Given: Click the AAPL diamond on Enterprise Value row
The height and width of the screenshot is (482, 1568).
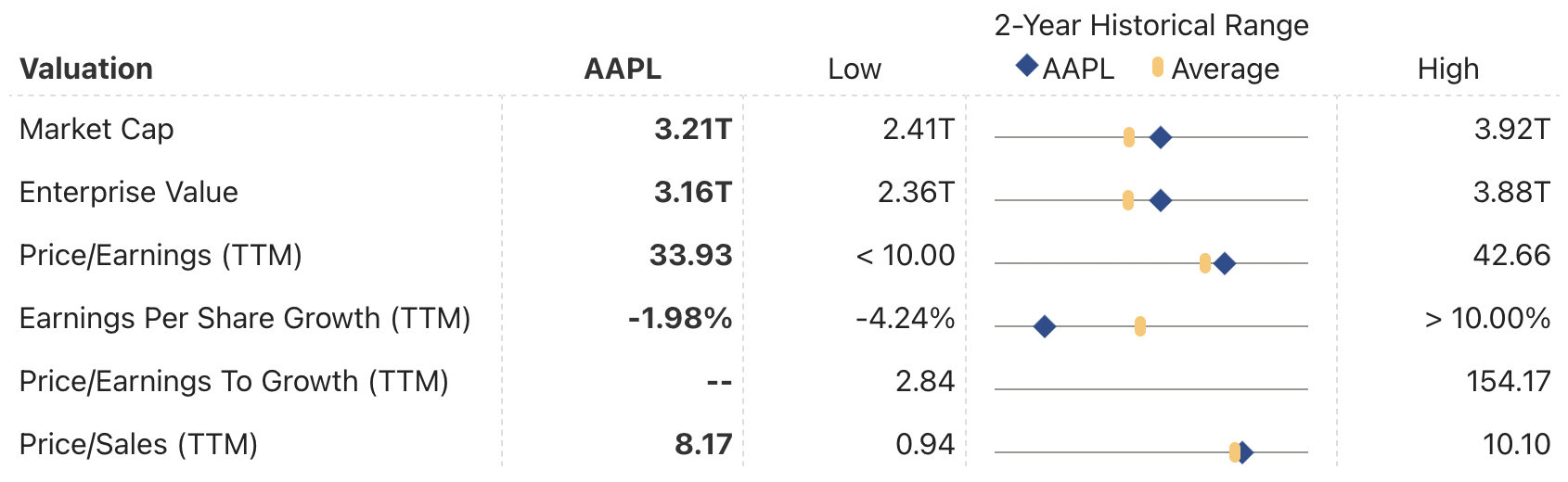Looking at the screenshot, I should [x=1160, y=200].
